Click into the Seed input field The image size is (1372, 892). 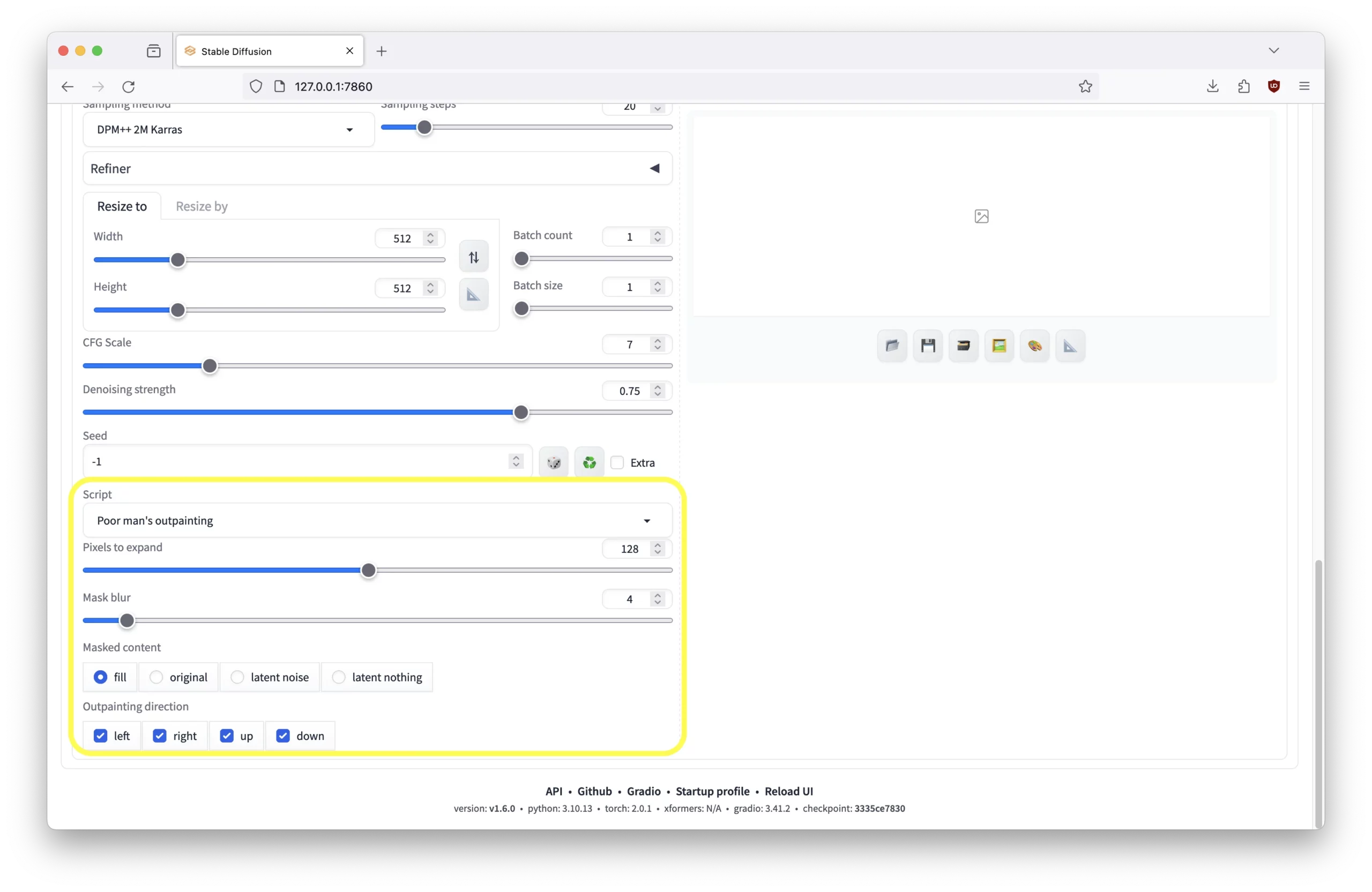pyautogui.click(x=307, y=462)
